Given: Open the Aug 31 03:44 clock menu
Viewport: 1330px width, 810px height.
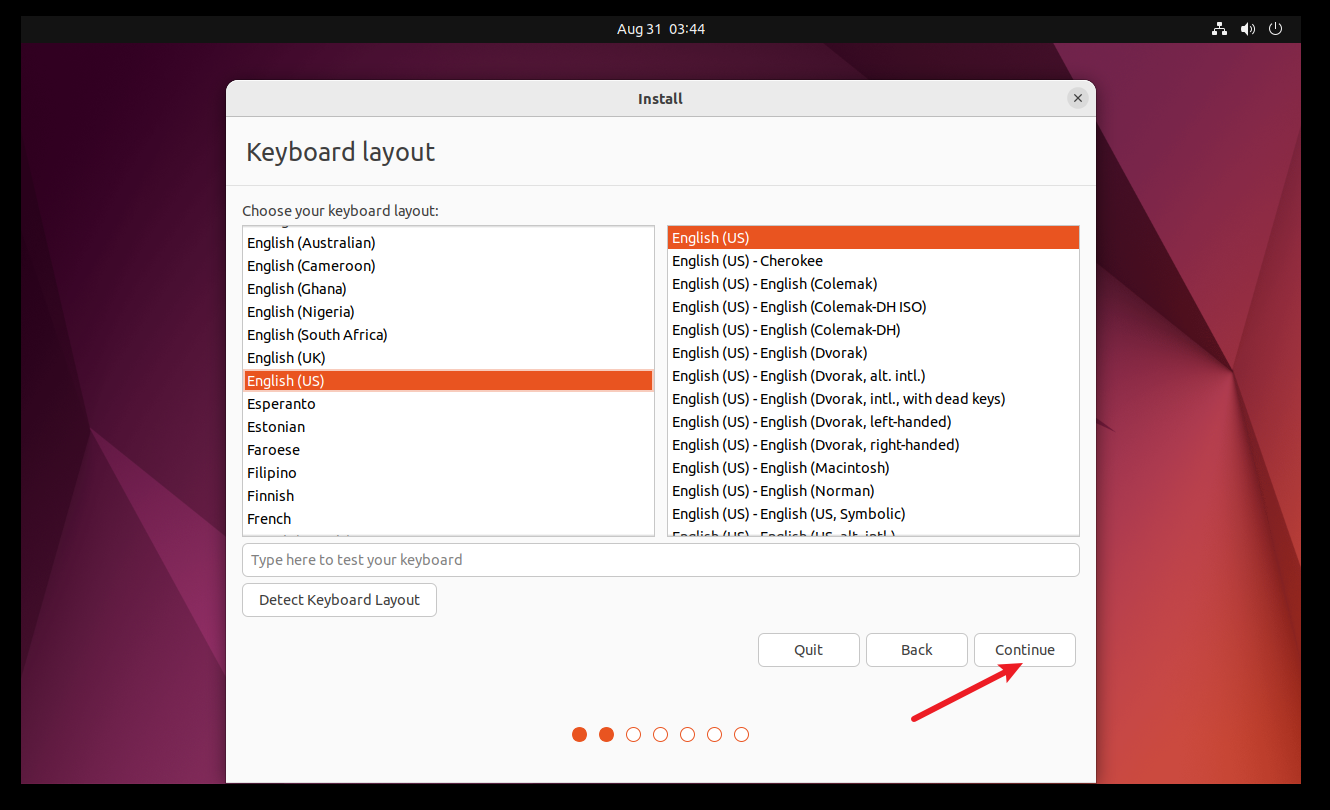Looking at the screenshot, I should tap(661, 29).
